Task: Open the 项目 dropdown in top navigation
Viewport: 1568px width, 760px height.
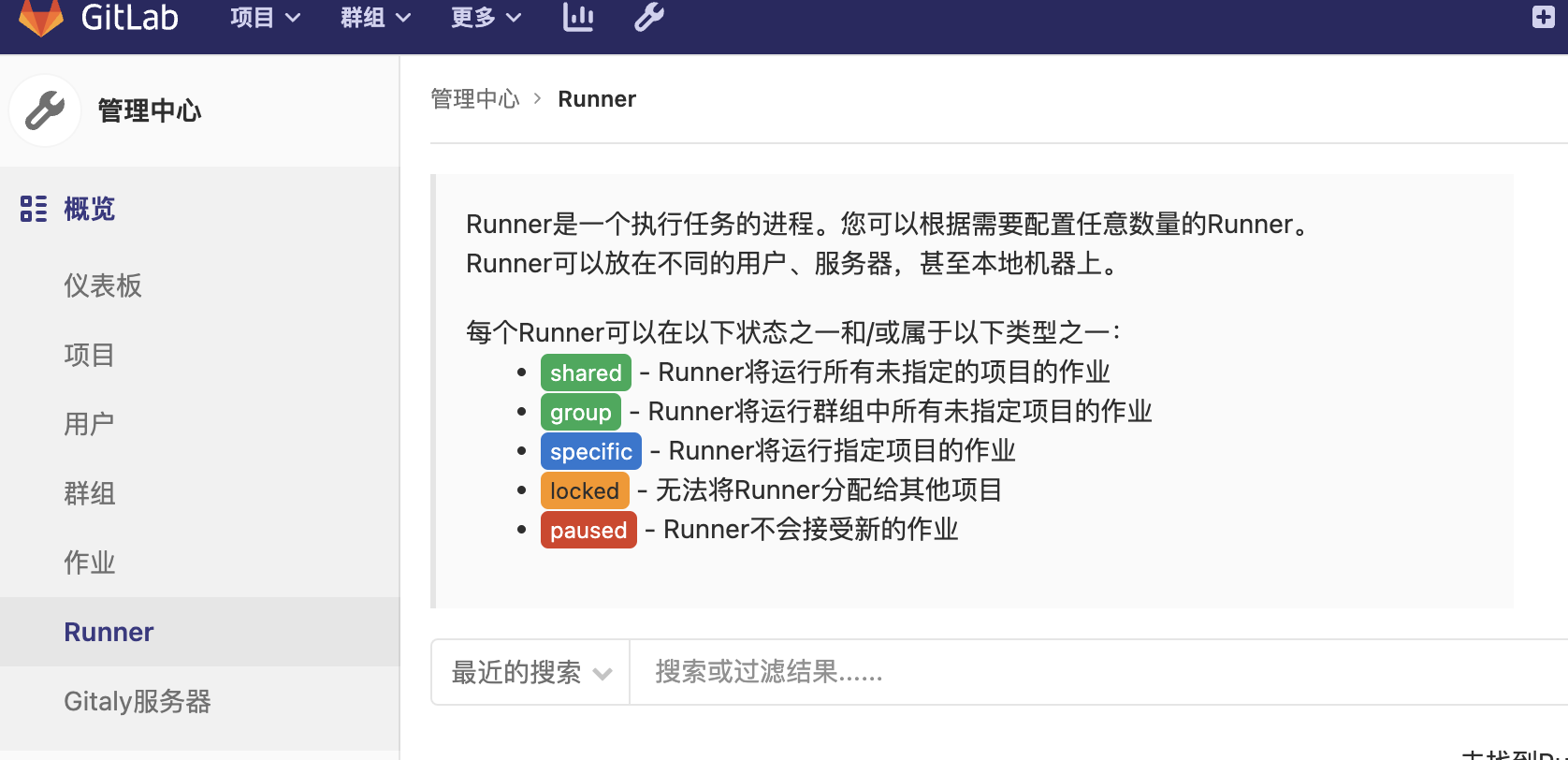Action: [x=266, y=17]
